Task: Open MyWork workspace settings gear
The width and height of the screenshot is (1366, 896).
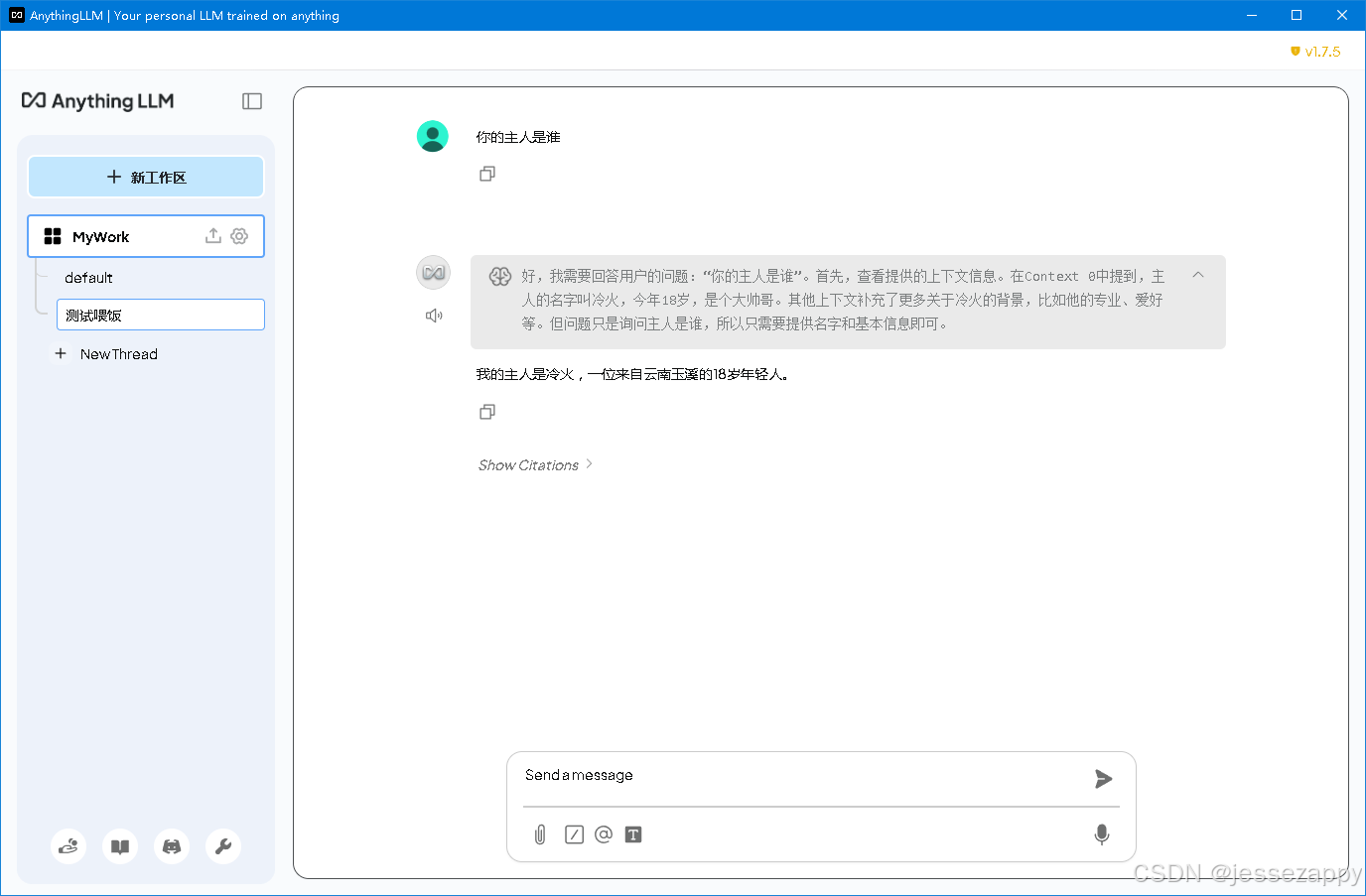Action: tap(239, 235)
